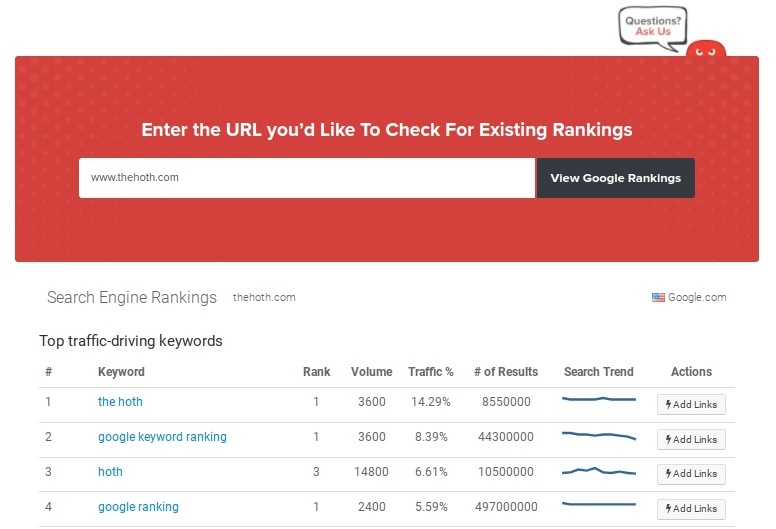Click the search trend sparkline for 'the hoth'
This screenshot has height=529, width=776.
click(598, 400)
